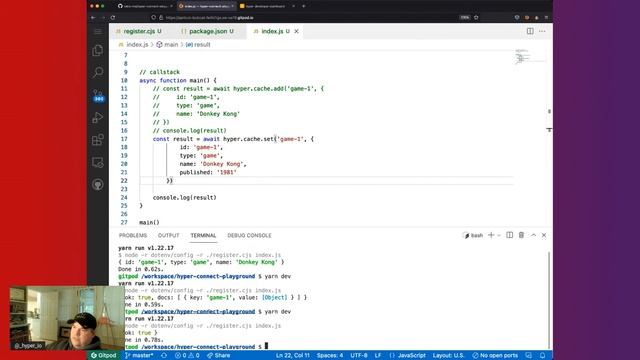The width and height of the screenshot is (640, 360).
Task: Reload the browser page
Action: click(x=113, y=18)
